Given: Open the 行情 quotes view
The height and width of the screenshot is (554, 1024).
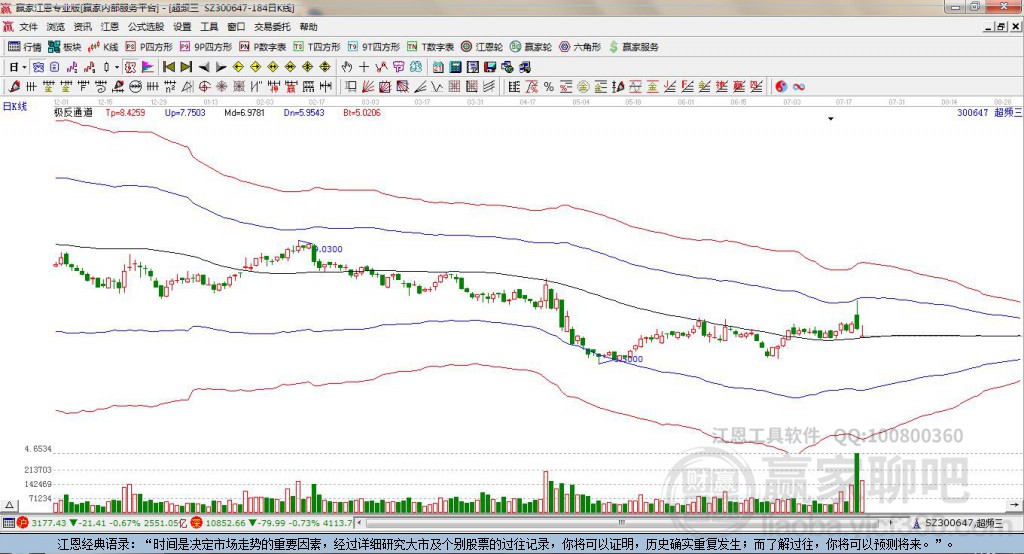Looking at the screenshot, I should pos(25,47).
